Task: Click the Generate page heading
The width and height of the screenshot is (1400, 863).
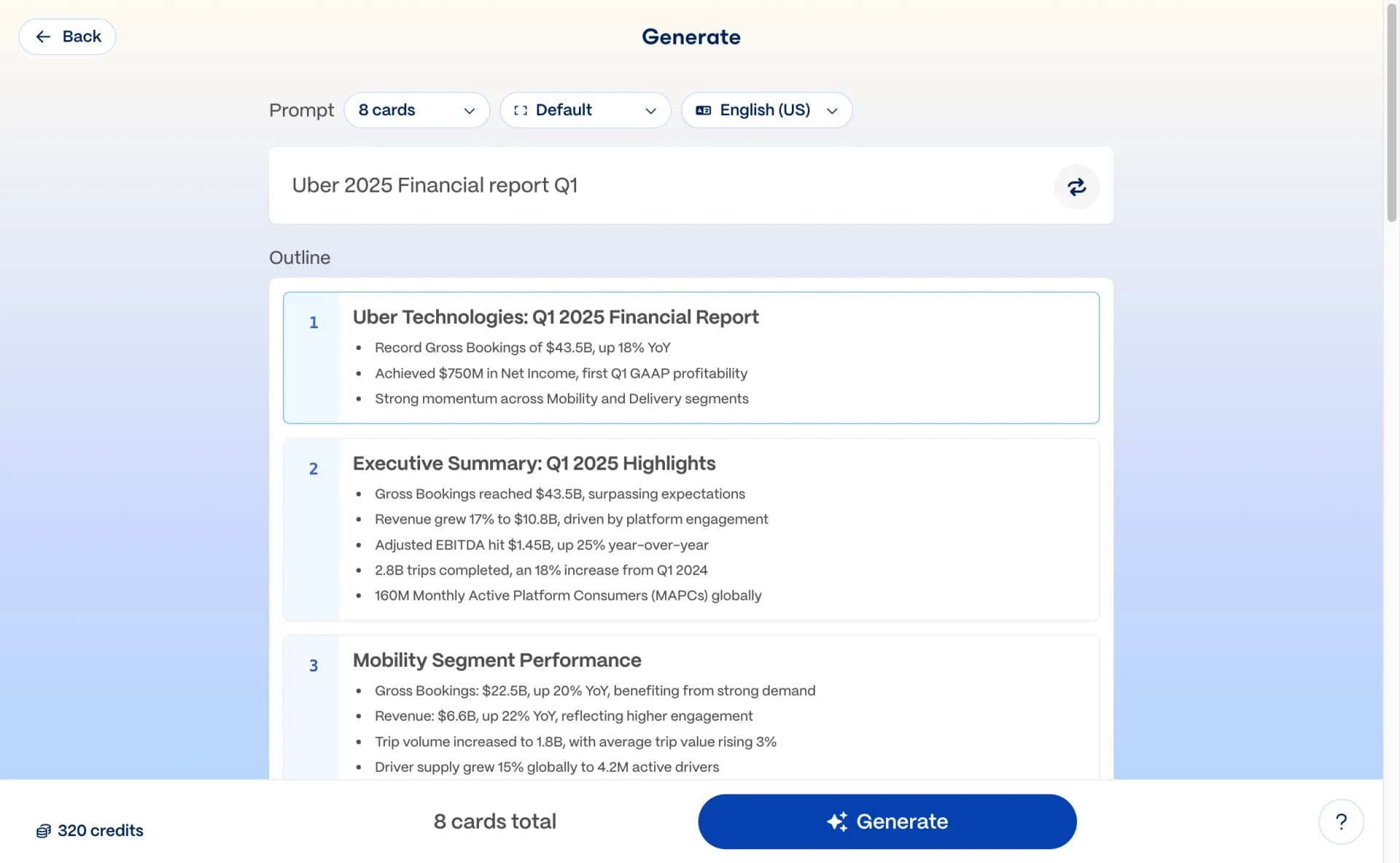Action: [x=691, y=36]
